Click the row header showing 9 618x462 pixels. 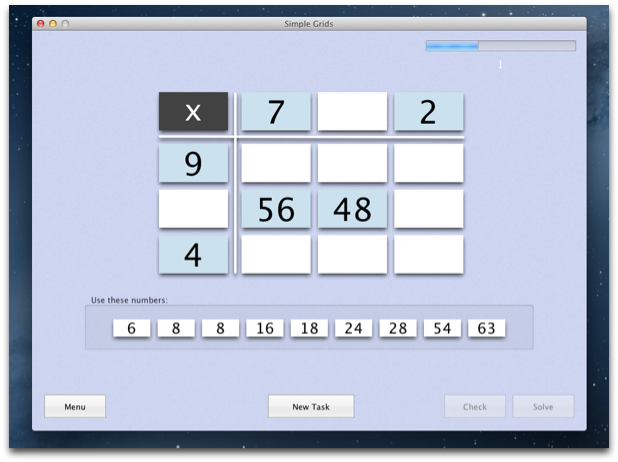coord(194,163)
